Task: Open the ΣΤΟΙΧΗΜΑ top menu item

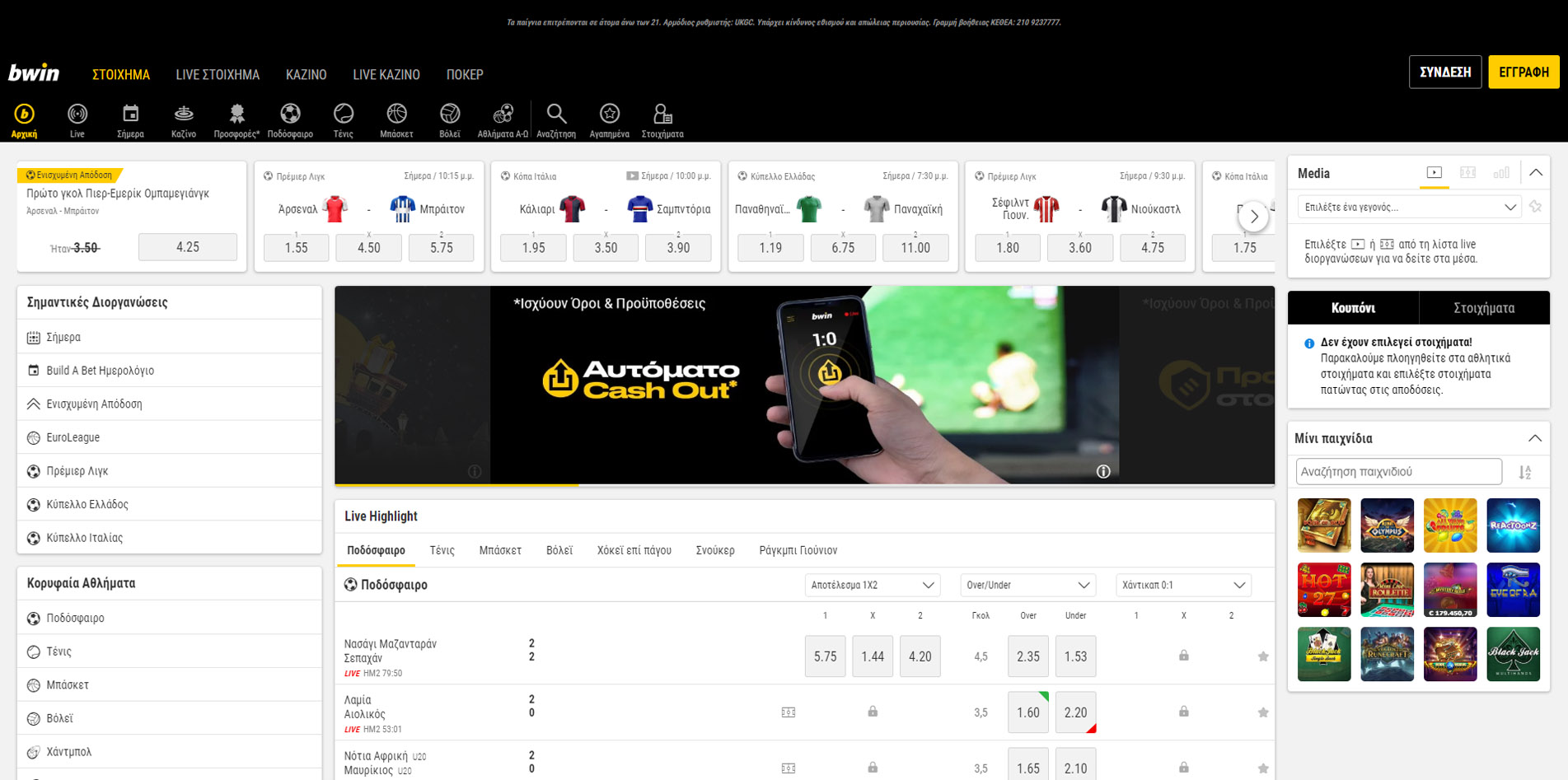Action: [x=121, y=74]
